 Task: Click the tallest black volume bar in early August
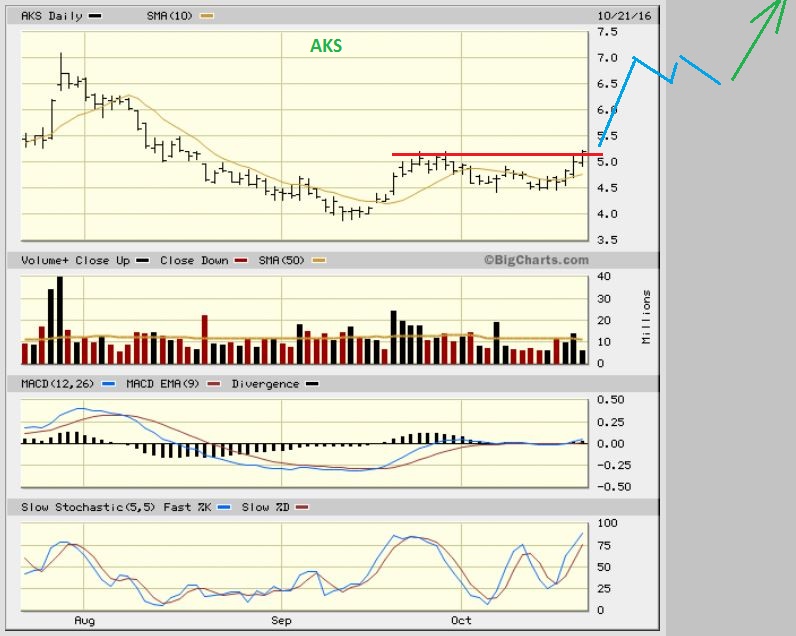click(x=60, y=320)
